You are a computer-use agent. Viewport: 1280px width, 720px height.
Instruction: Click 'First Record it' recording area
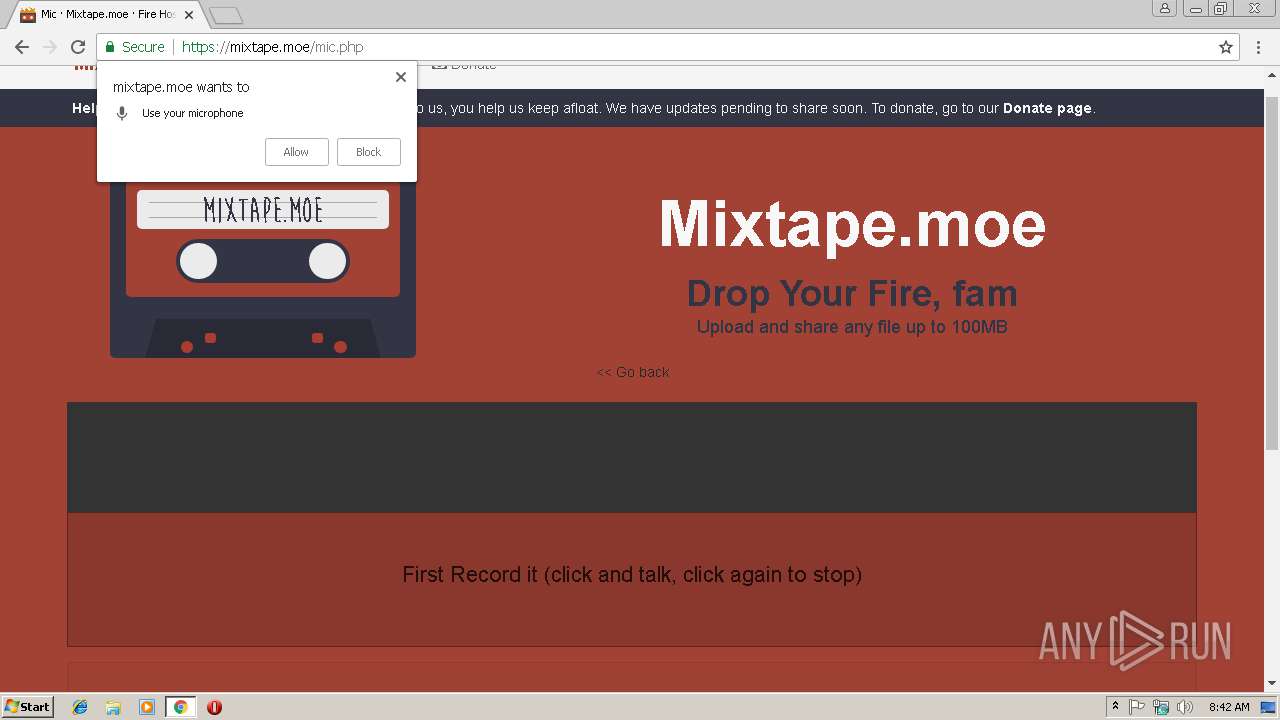632,579
